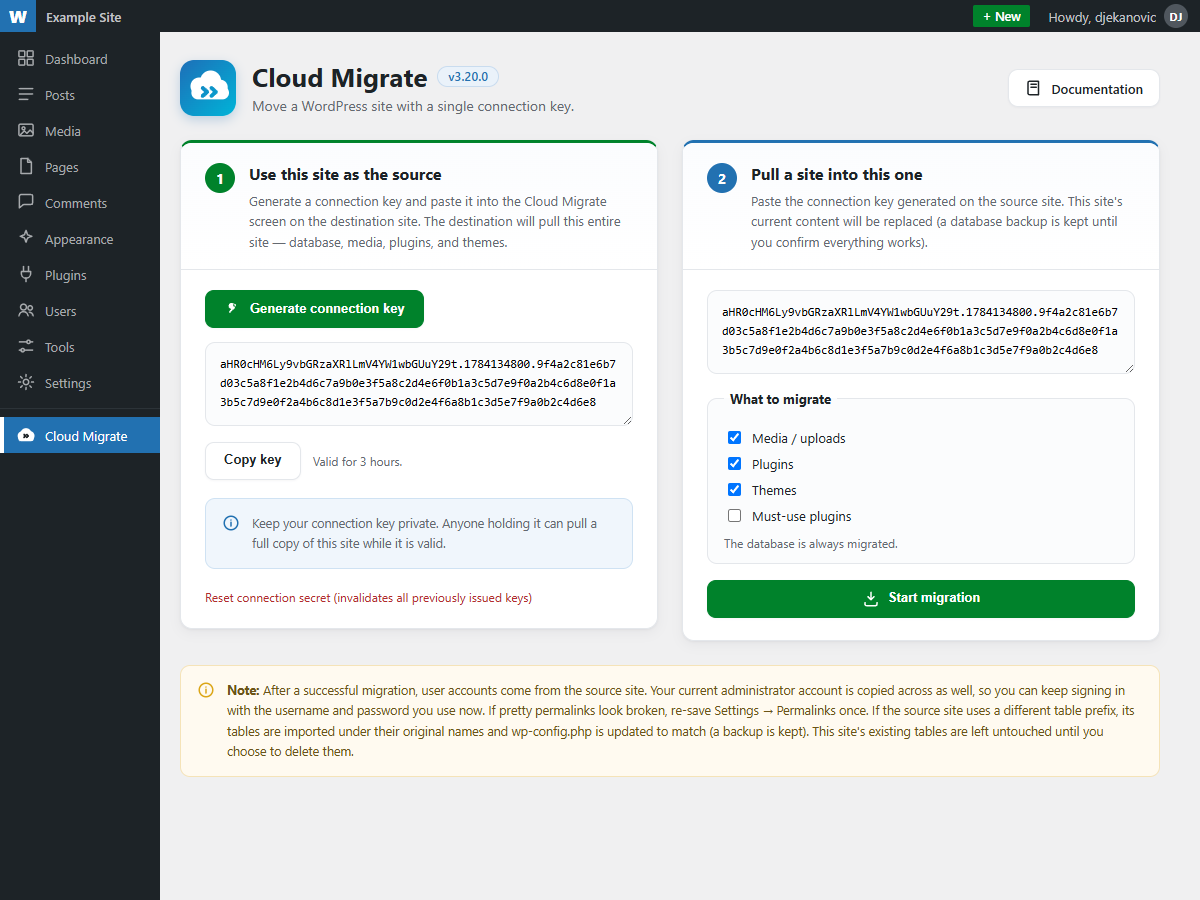Open Pages in sidebar

tap(80, 167)
